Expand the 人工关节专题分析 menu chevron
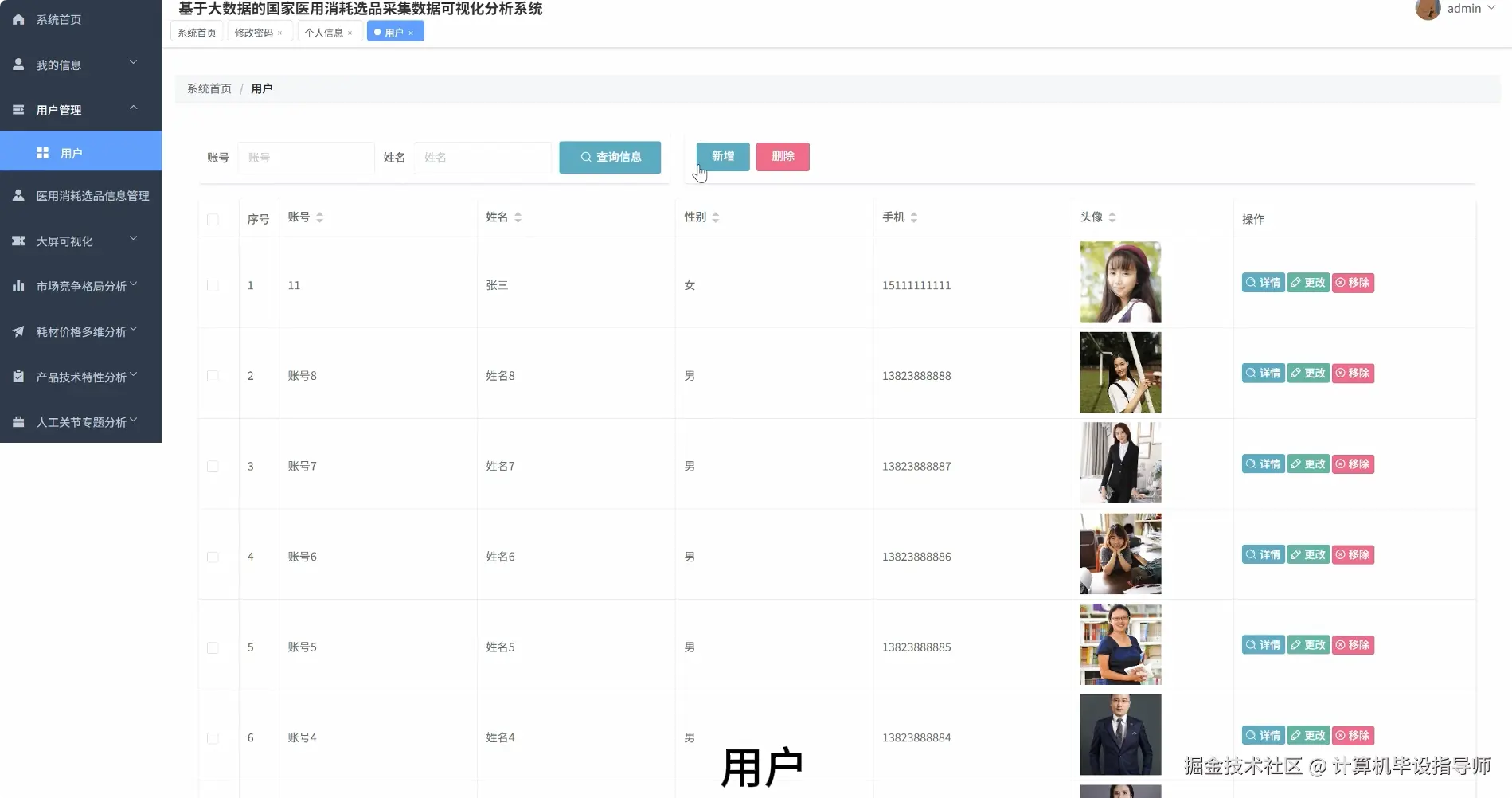The width and height of the screenshot is (1512, 798). (x=134, y=420)
